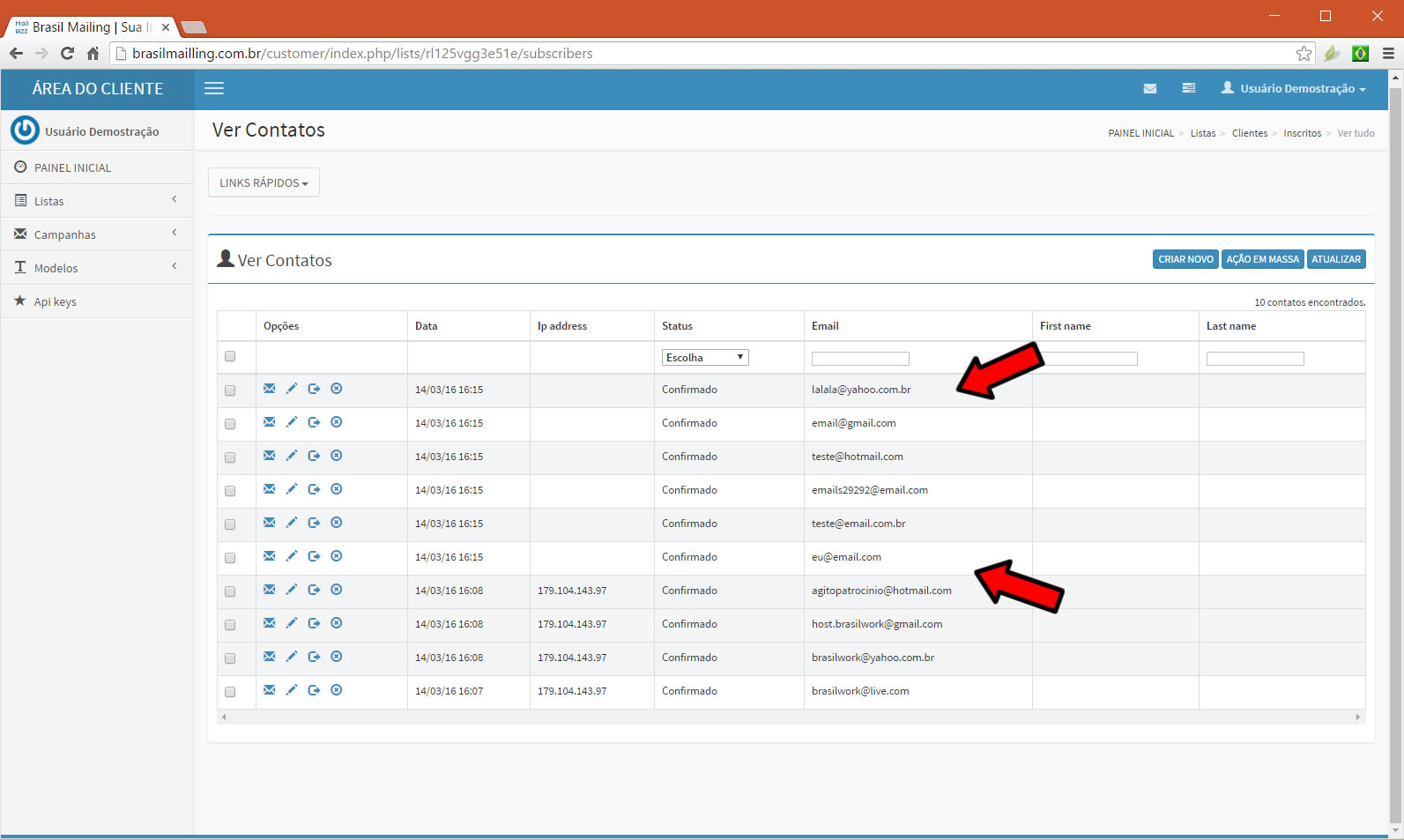Check the box for email@gmail.com row
The height and width of the screenshot is (840, 1404).
(230, 424)
